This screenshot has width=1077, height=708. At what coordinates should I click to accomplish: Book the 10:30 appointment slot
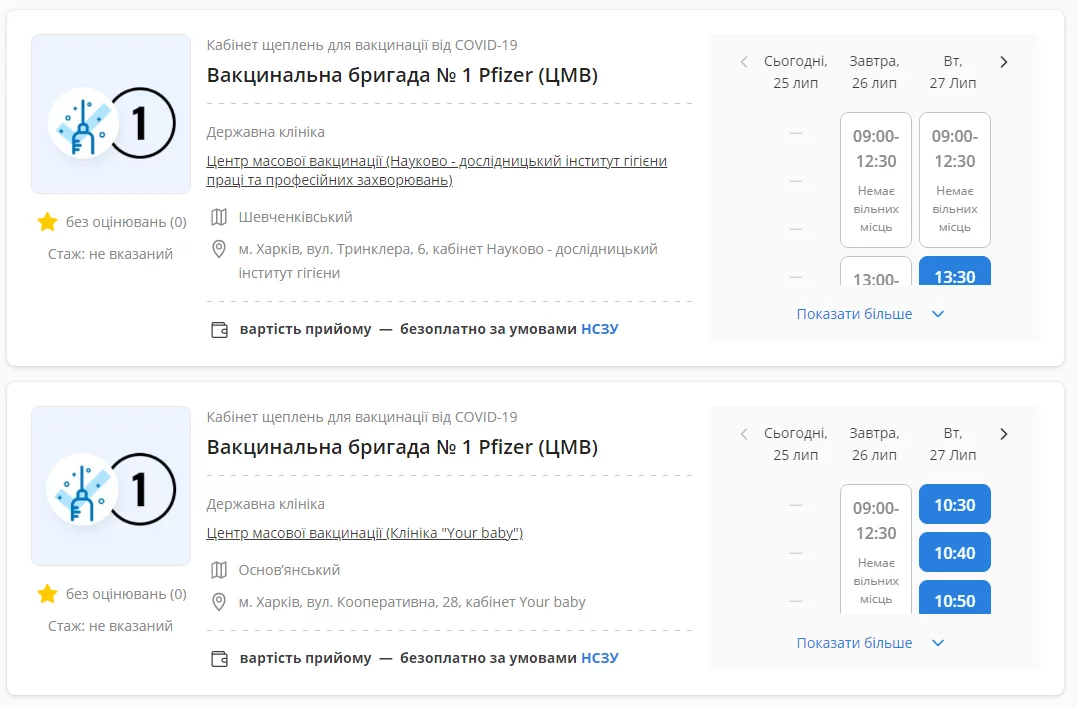click(954, 505)
